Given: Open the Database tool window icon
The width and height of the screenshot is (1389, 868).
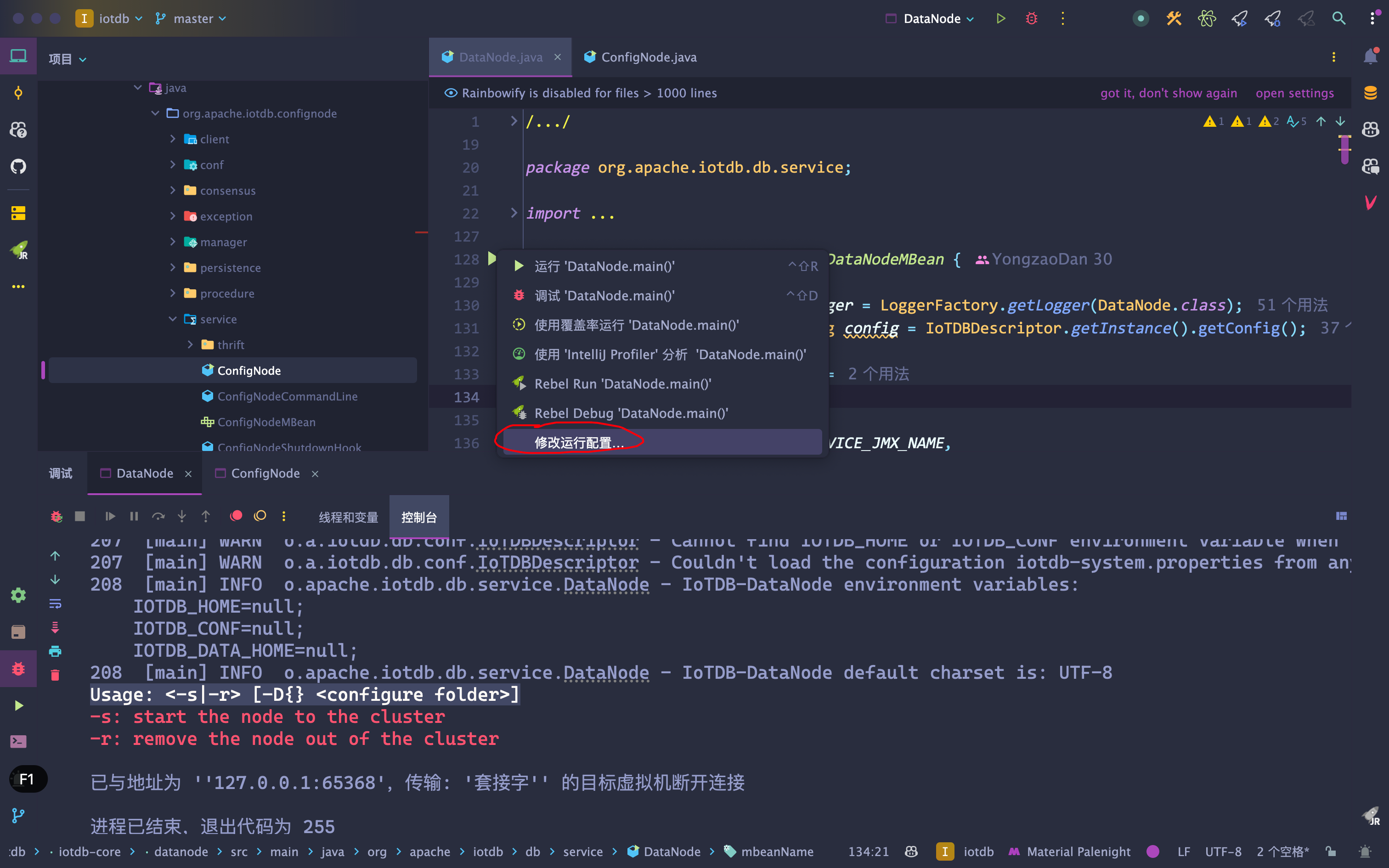Looking at the screenshot, I should pos(1370,93).
